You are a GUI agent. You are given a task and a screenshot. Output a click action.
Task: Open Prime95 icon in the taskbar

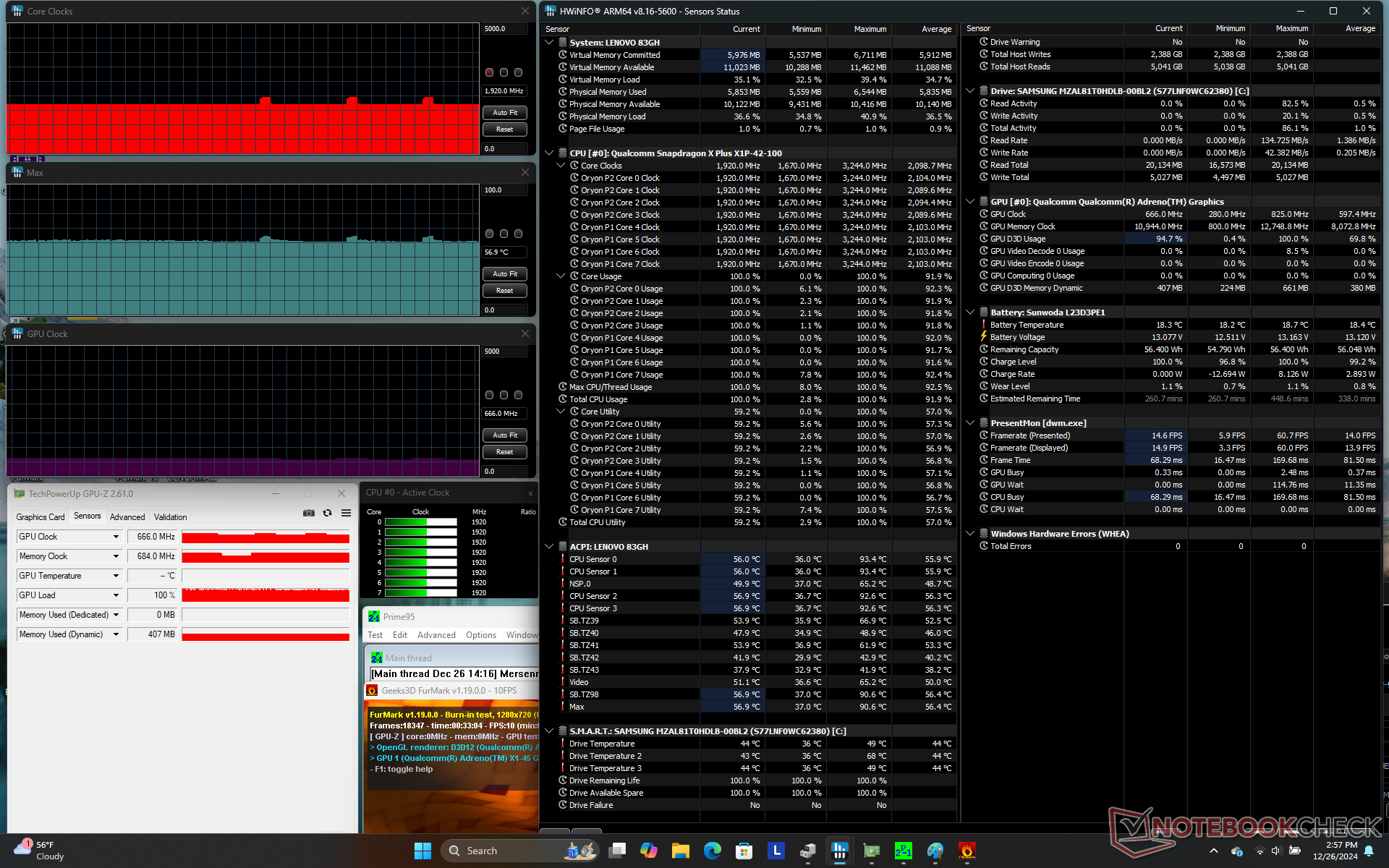[x=903, y=851]
